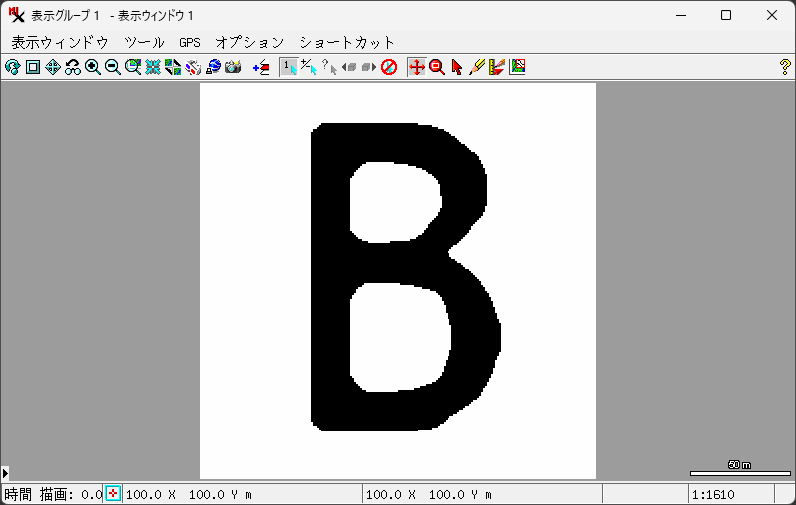
Task: Toggle the red zoom box tool
Action: point(437,67)
